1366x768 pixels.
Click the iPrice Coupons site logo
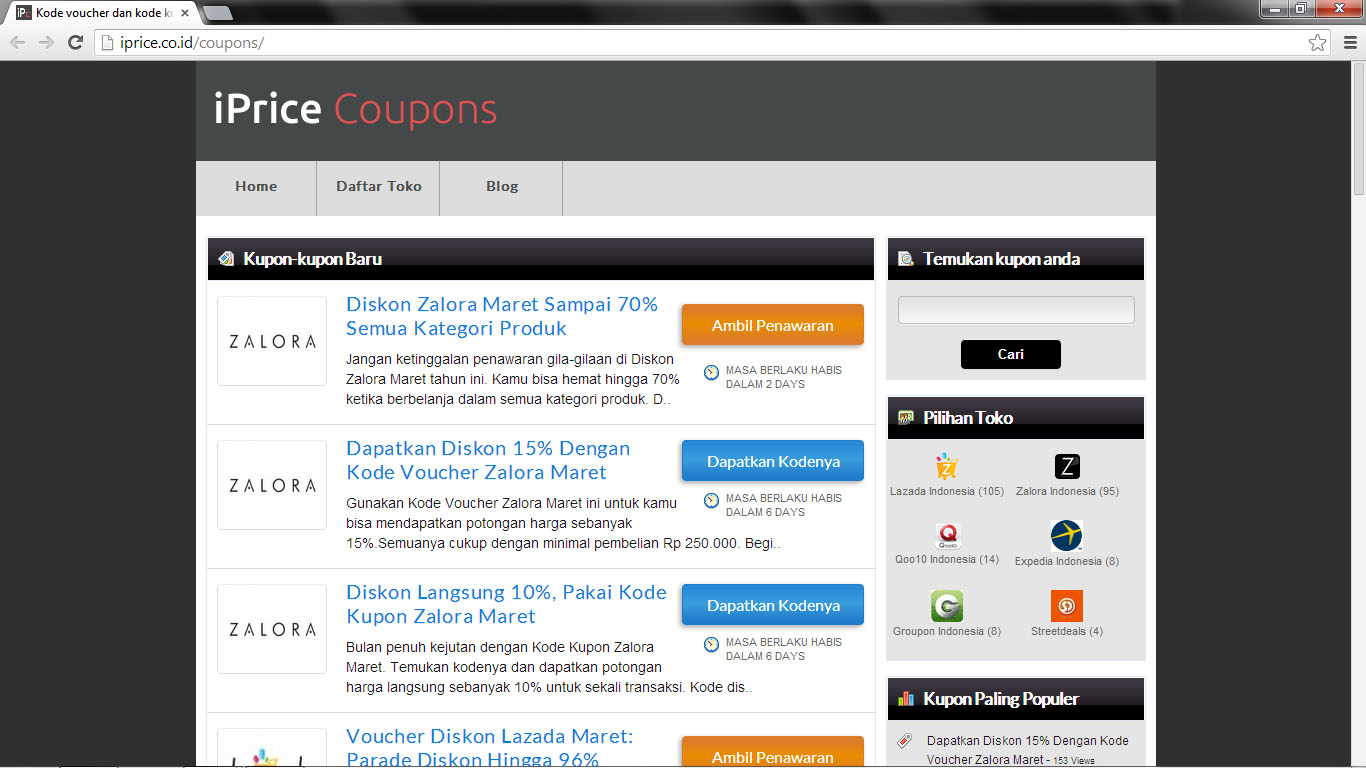pyautogui.click(x=355, y=109)
